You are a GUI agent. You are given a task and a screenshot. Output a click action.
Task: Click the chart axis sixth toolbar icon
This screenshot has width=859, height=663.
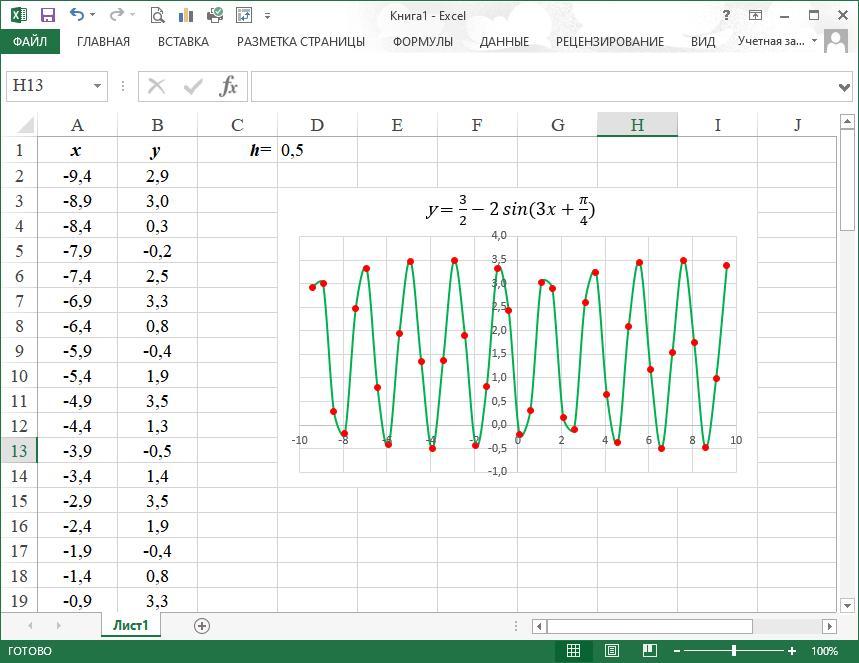[243, 15]
